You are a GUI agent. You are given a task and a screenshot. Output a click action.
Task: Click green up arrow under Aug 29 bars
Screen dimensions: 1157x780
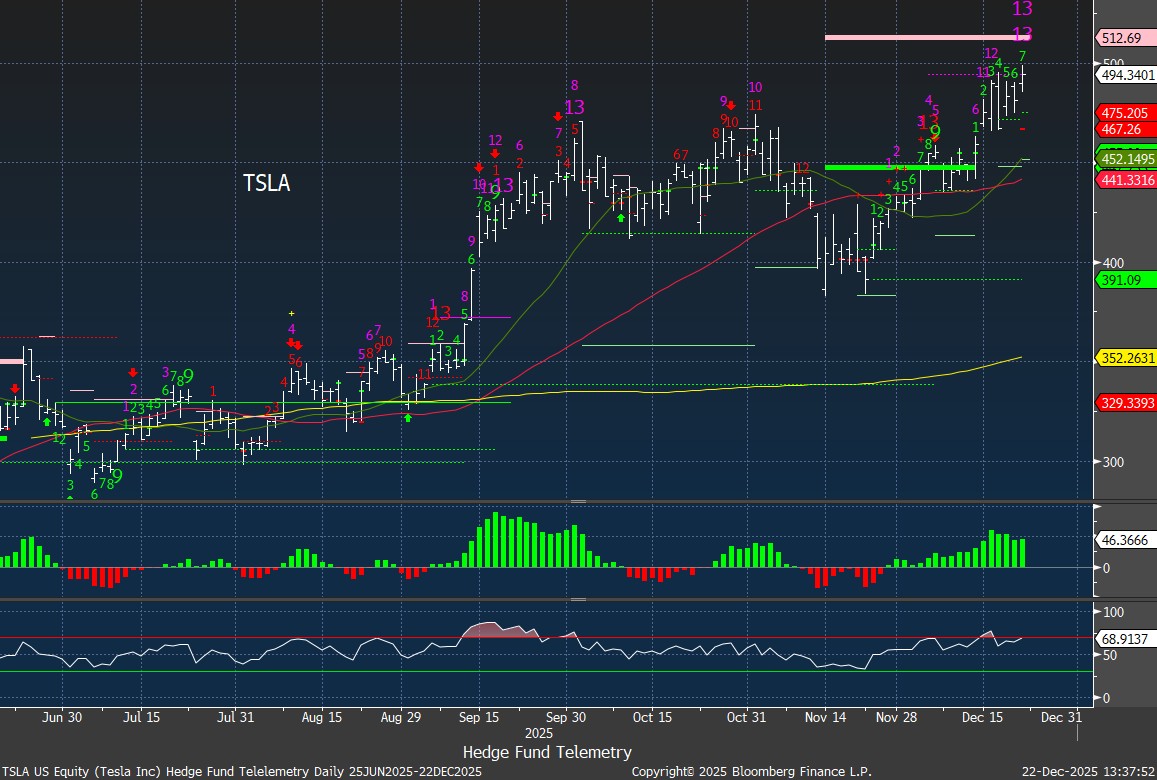408,417
